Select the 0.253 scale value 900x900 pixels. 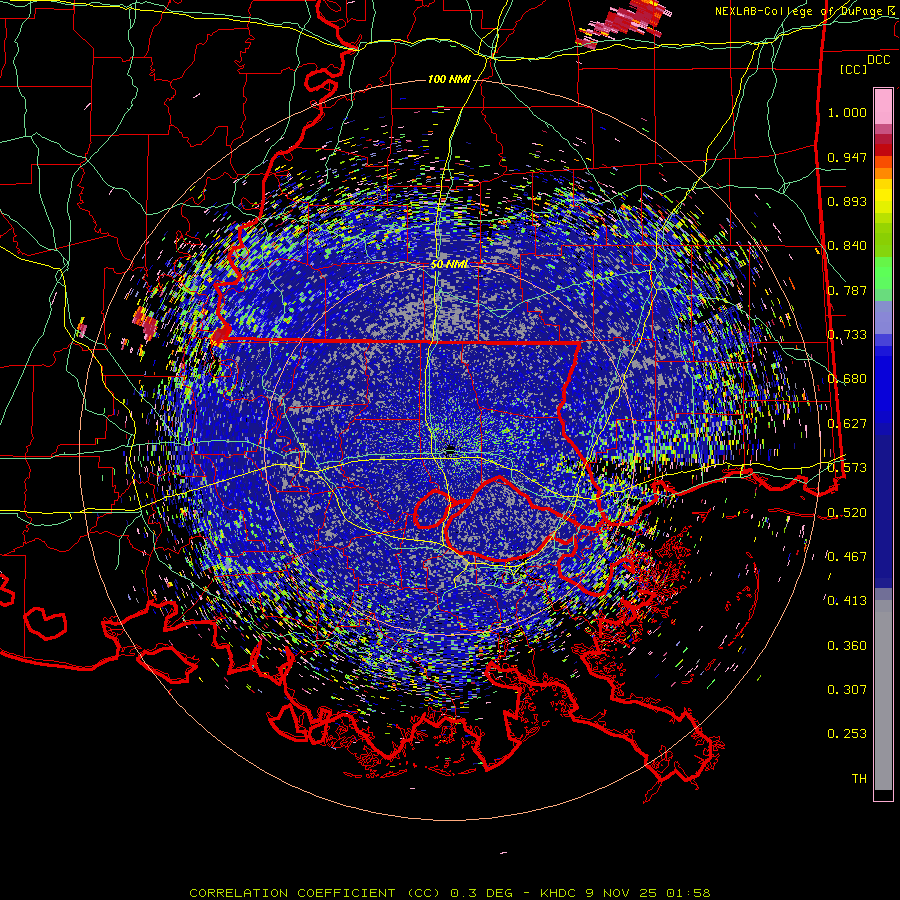point(847,734)
